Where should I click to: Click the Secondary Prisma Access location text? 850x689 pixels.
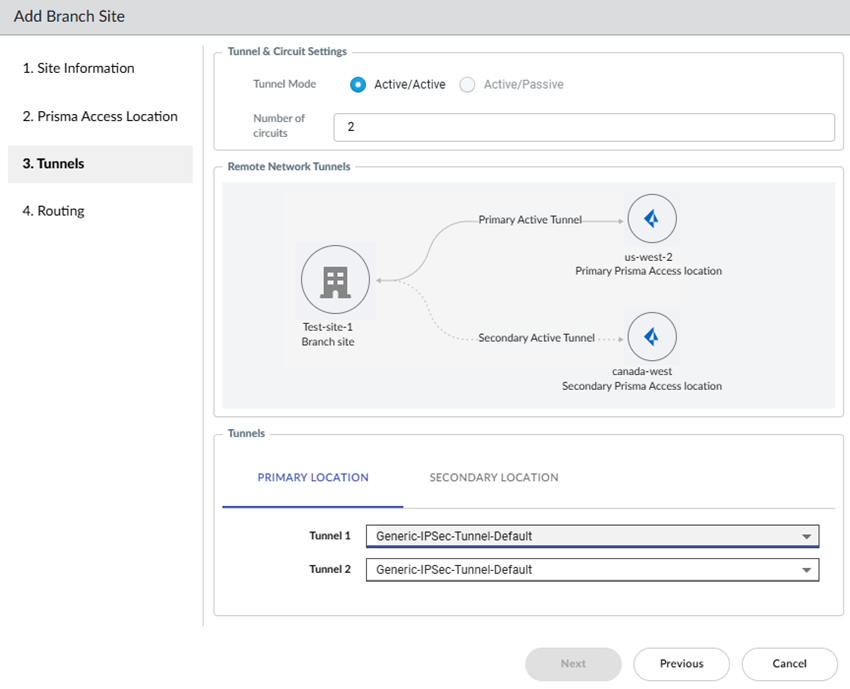pyautogui.click(x=642, y=386)
